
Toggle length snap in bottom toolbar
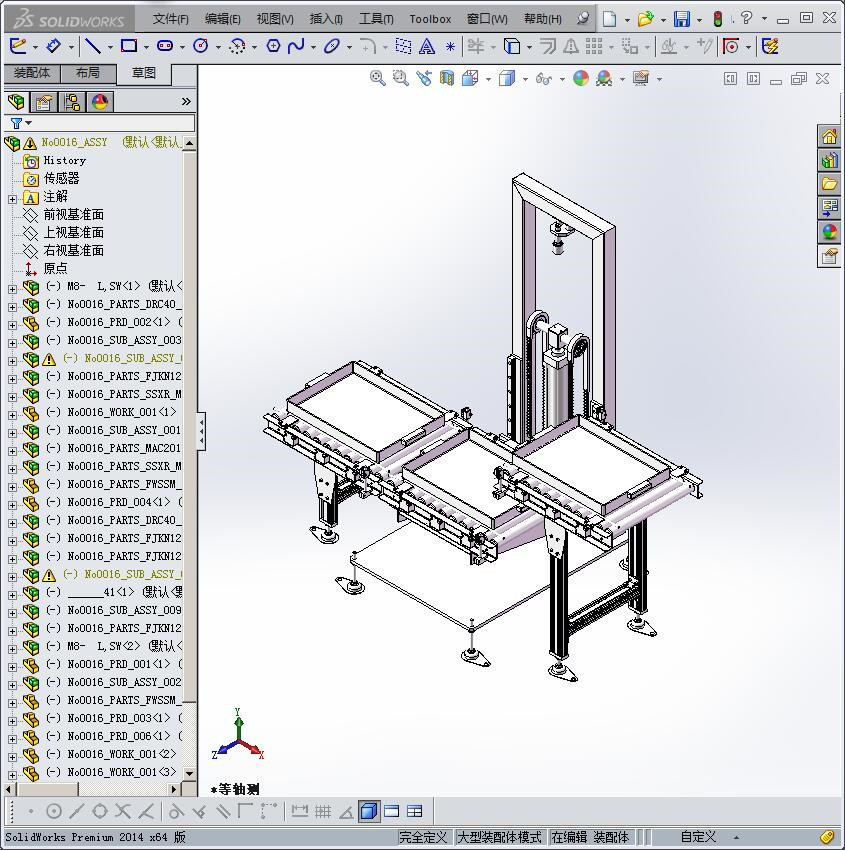(x=299, y=811)
